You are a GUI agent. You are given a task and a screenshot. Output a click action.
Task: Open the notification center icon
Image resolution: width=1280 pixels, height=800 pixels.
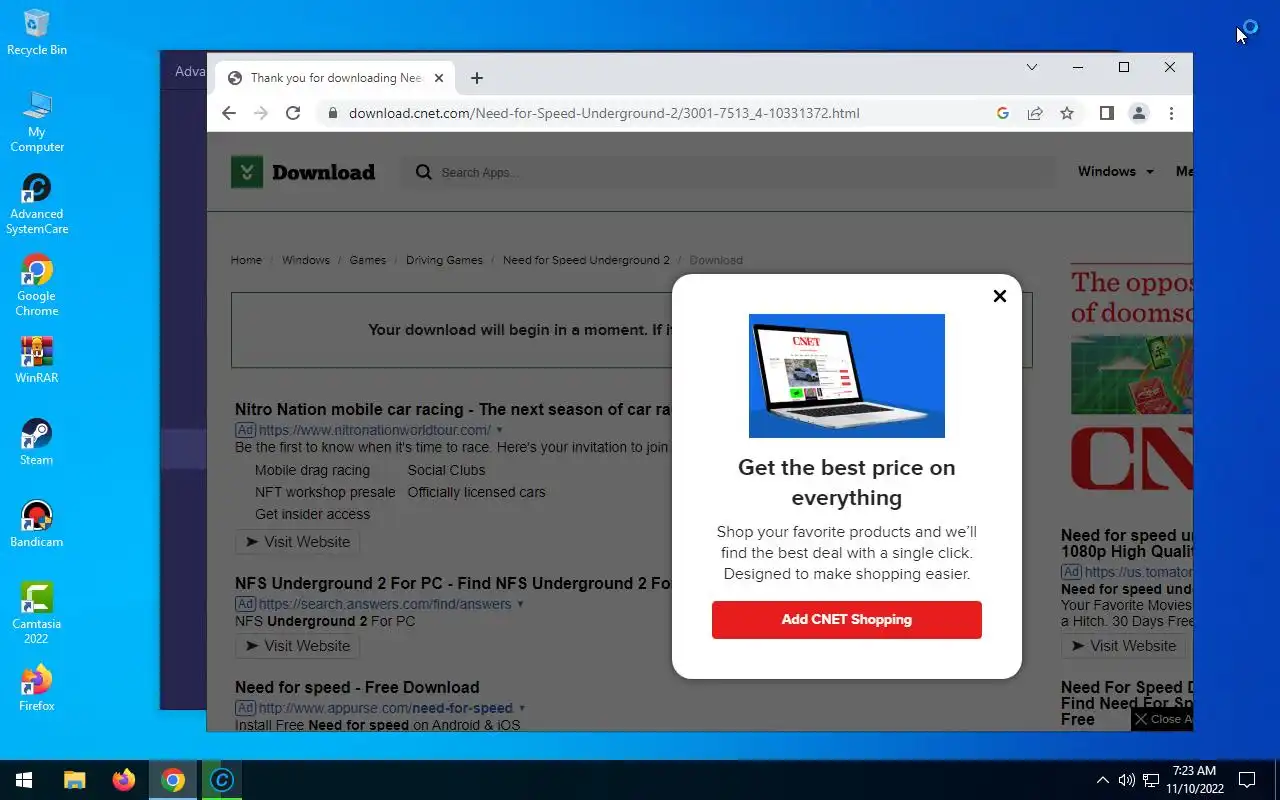tap(1247, 780)
